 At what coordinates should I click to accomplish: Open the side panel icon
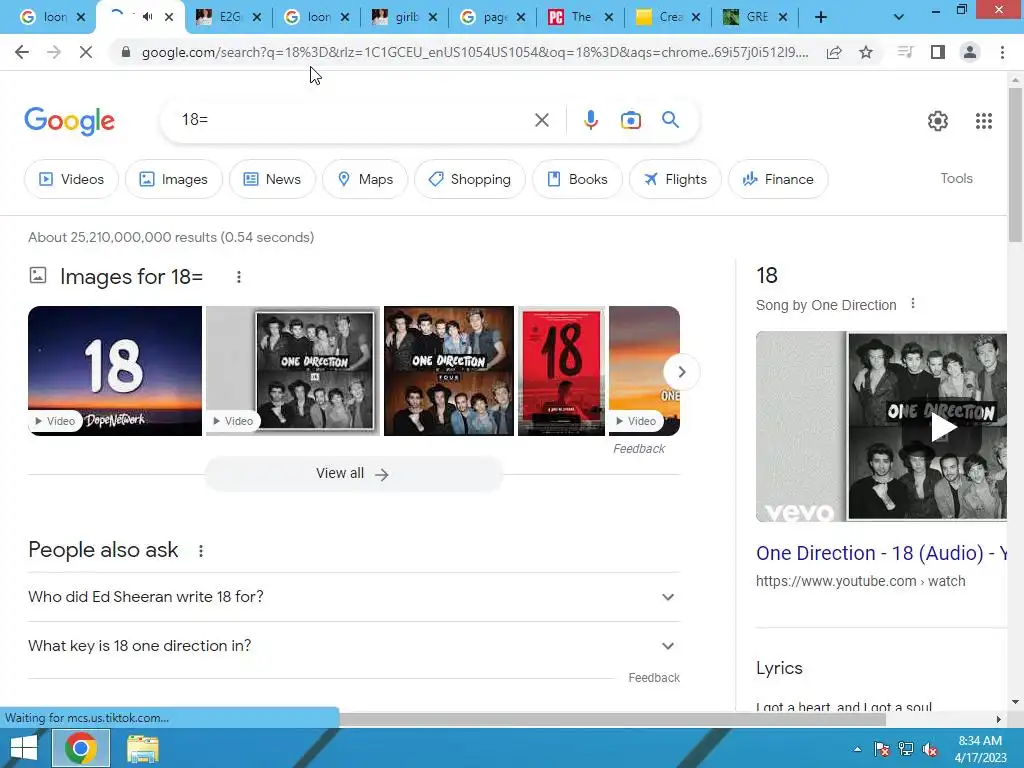click(938, 52)
